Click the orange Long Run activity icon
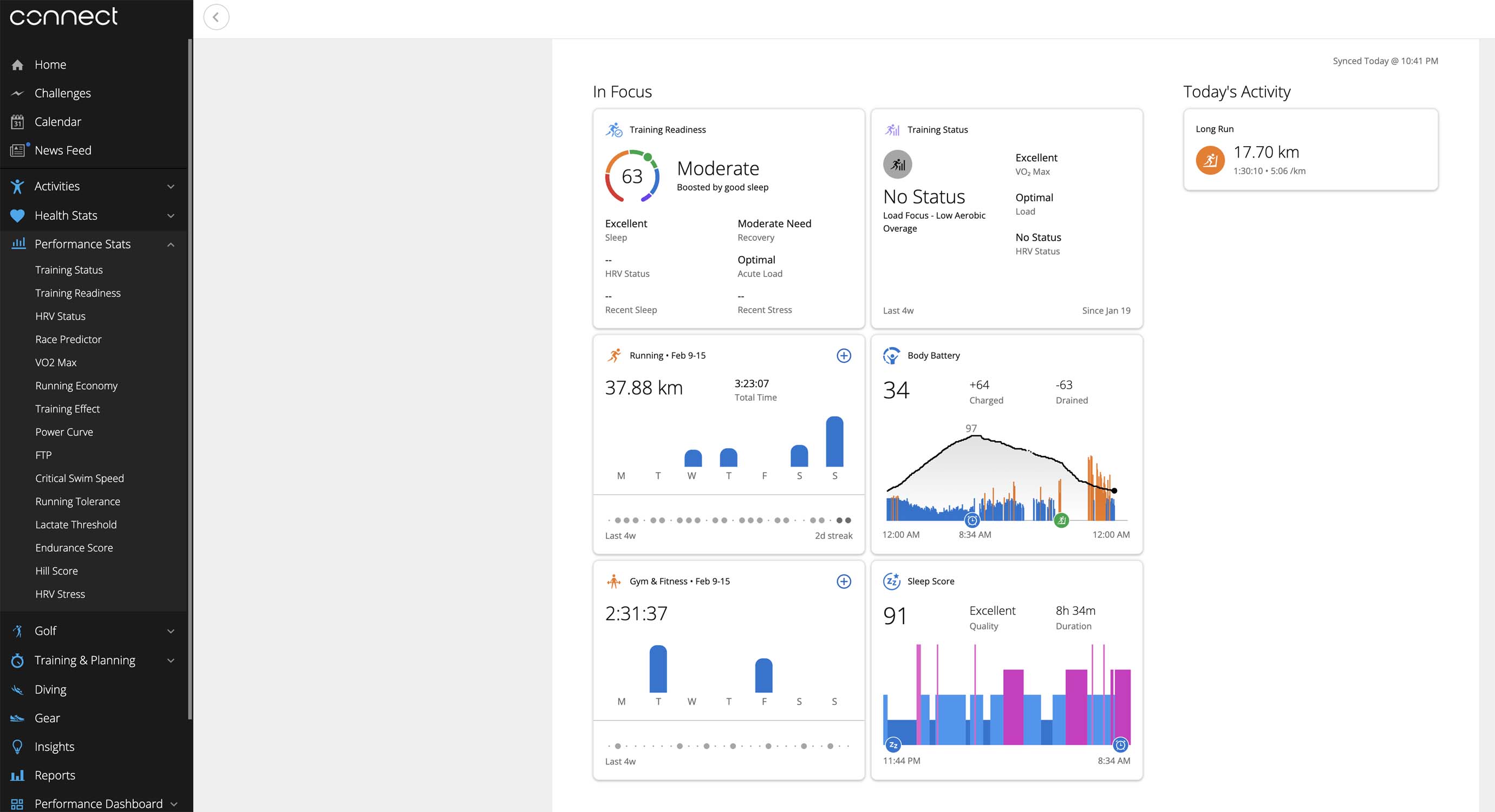Screen dimensions: 1495x812 tap(1210, 160)
